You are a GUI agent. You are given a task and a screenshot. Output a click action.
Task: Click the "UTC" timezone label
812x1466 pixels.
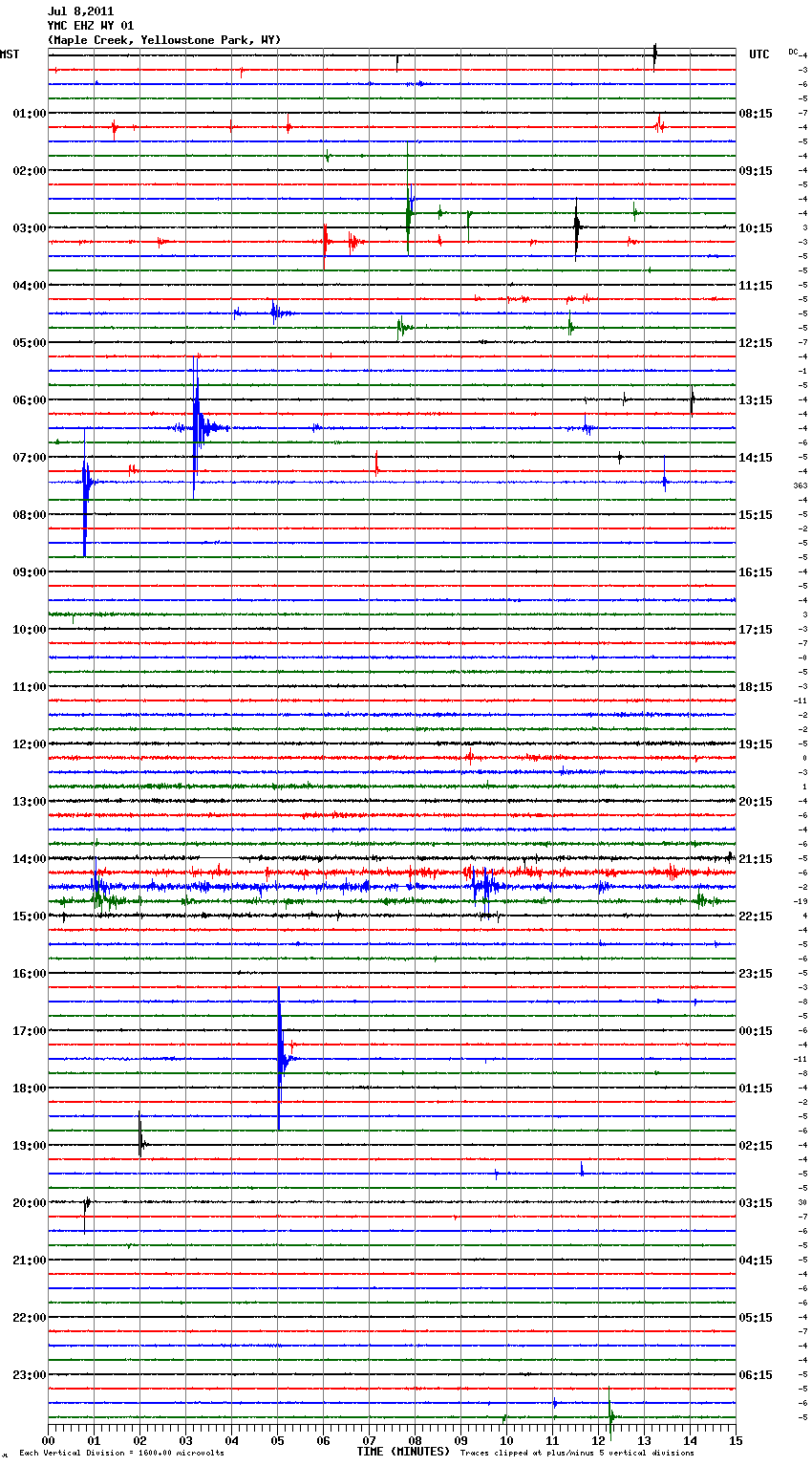(759, 54)
